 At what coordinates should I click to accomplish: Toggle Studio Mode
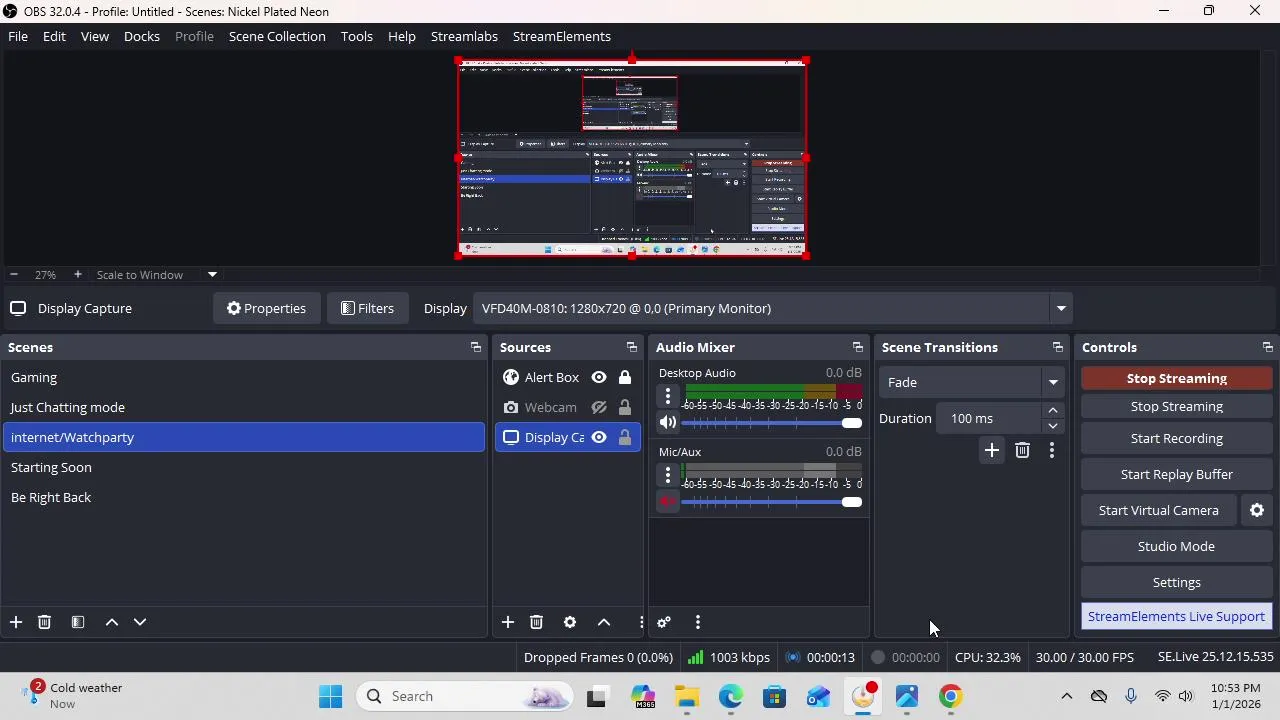(1176, 546)
